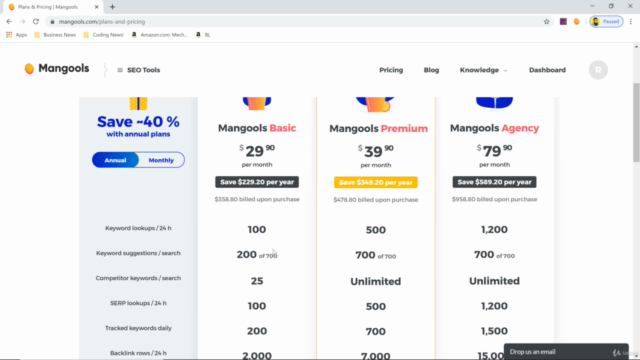The image size is (640, 360).
Task: Open the Apps bookmarks shortcut
Action: coord(16,35)
